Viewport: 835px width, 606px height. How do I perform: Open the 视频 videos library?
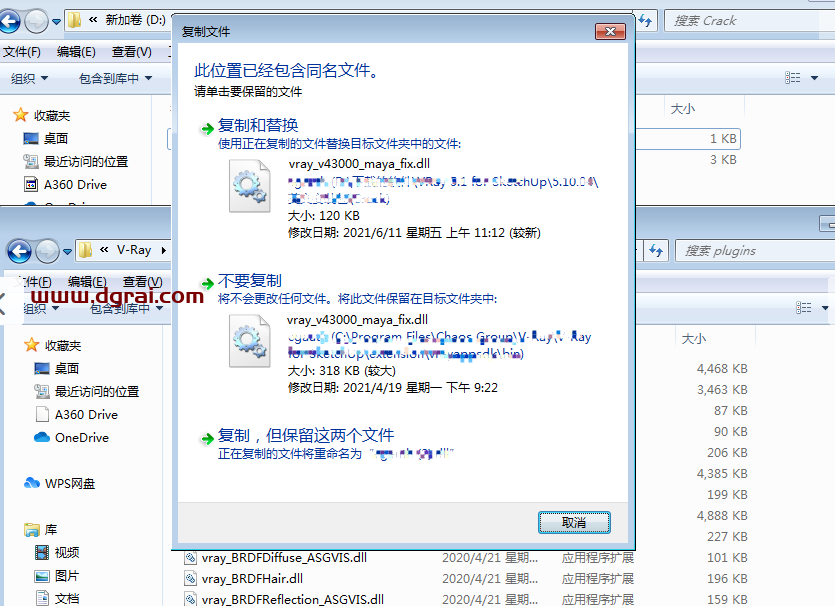click(66, 552)
